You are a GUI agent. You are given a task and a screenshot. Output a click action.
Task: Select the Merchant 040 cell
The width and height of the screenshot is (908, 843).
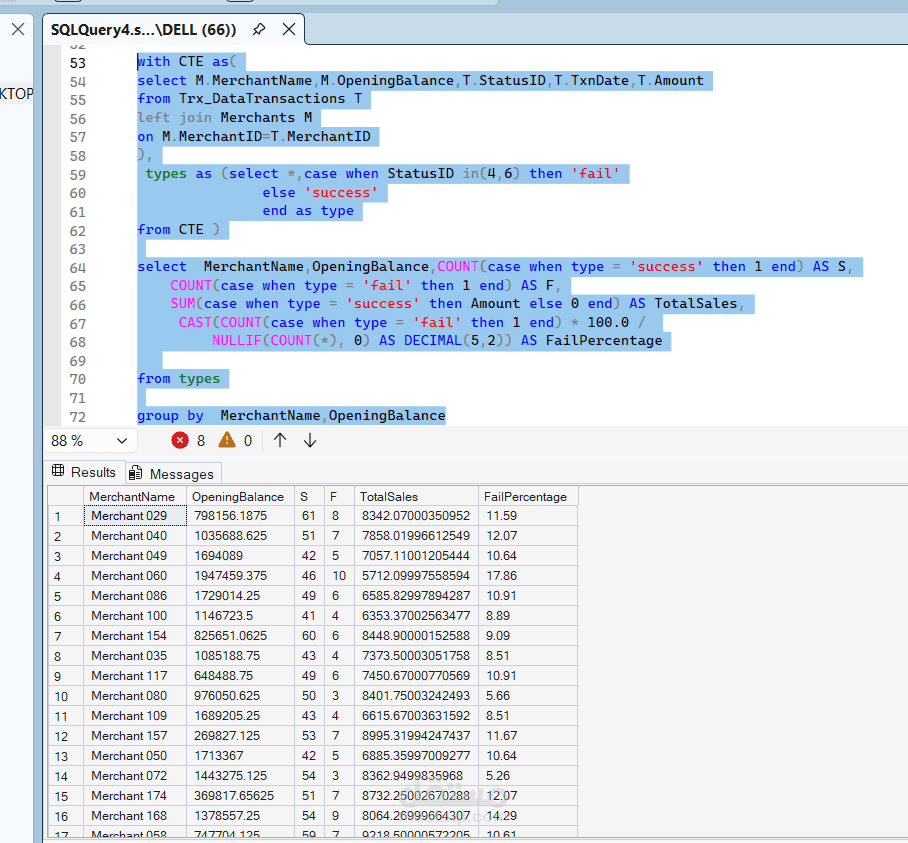(135, 536)
